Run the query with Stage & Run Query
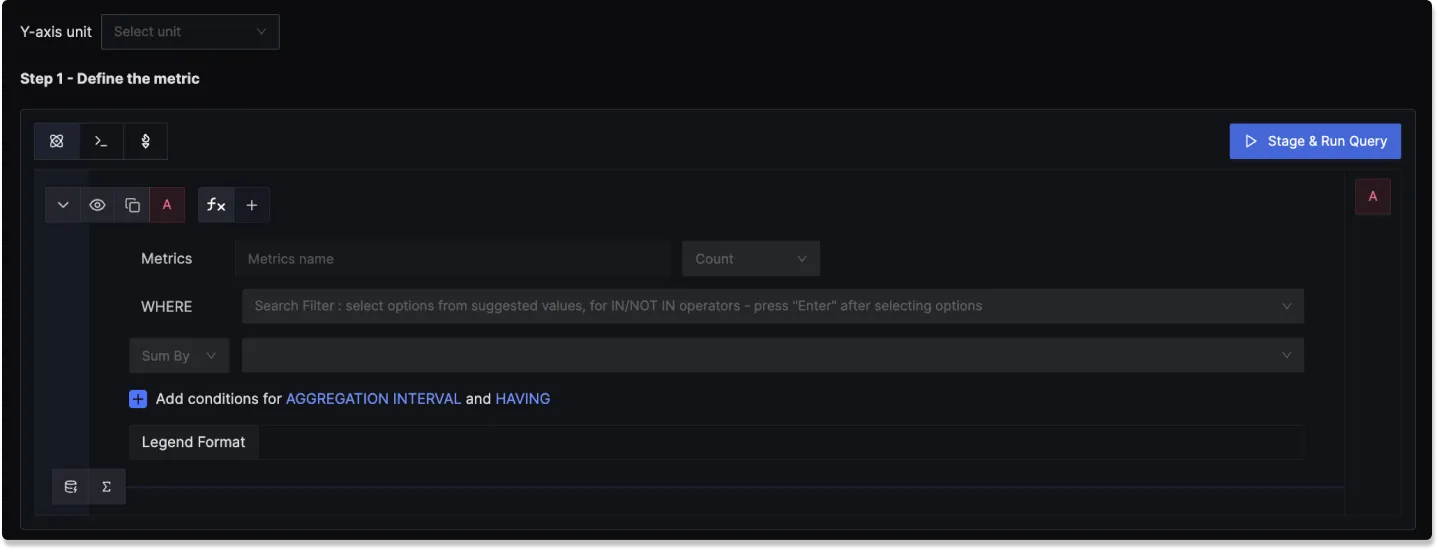The image size is (1438, 550). 1315,141
